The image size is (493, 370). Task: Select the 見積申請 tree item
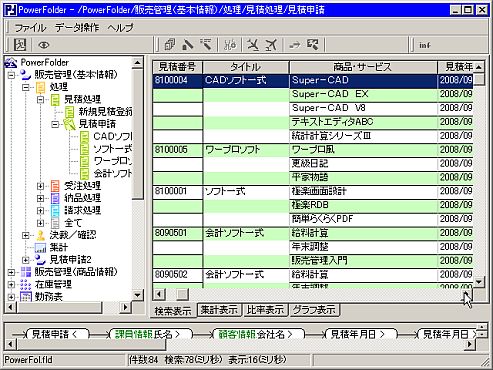click(97, 124)
